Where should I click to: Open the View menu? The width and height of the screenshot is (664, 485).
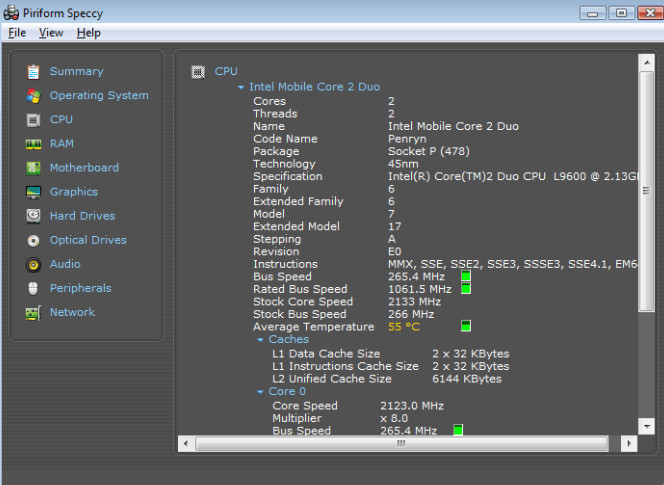[x=51, y=33]
